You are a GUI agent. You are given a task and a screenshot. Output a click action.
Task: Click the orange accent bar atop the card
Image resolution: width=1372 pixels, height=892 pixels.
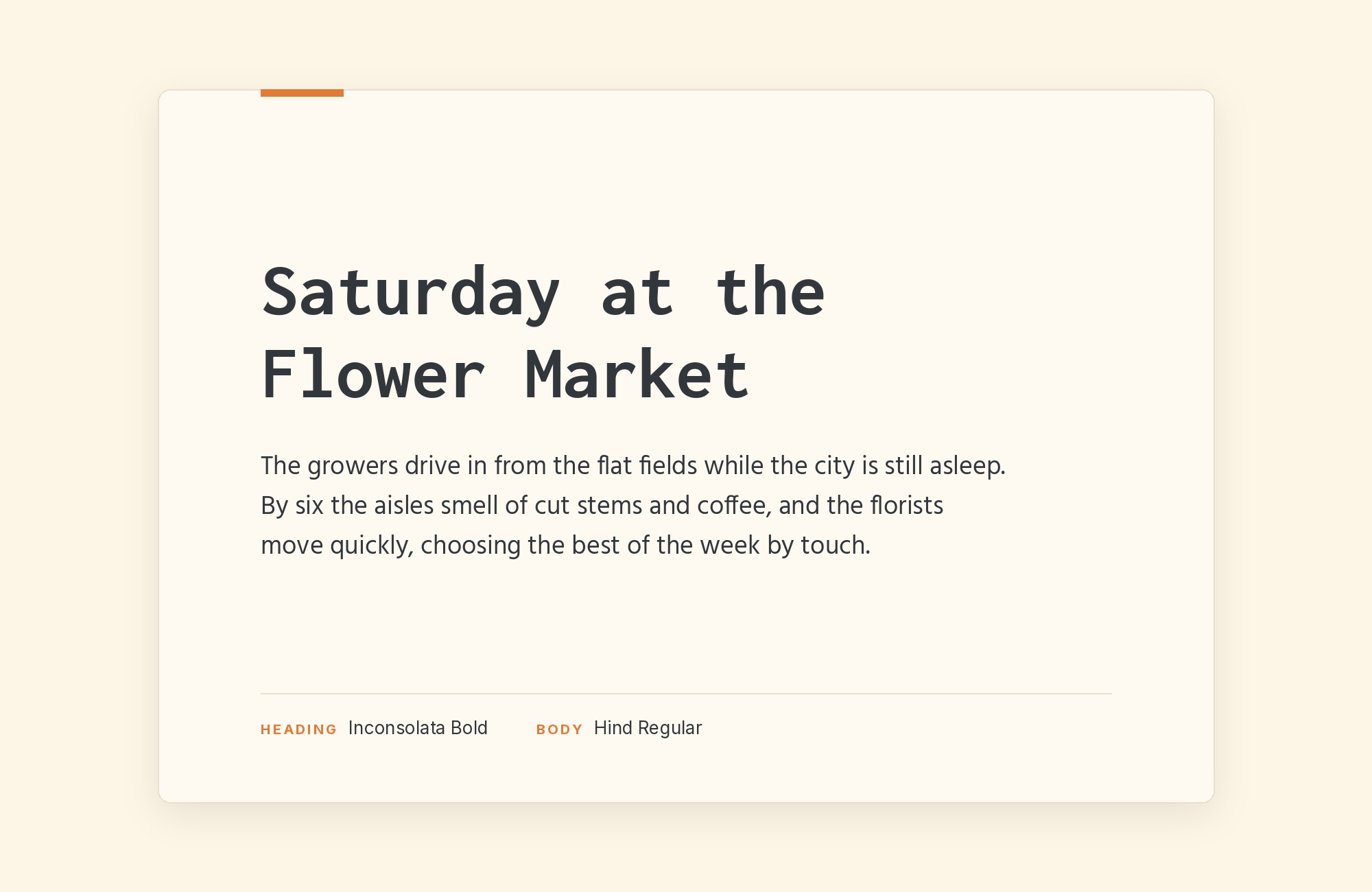tap(302, 93)
